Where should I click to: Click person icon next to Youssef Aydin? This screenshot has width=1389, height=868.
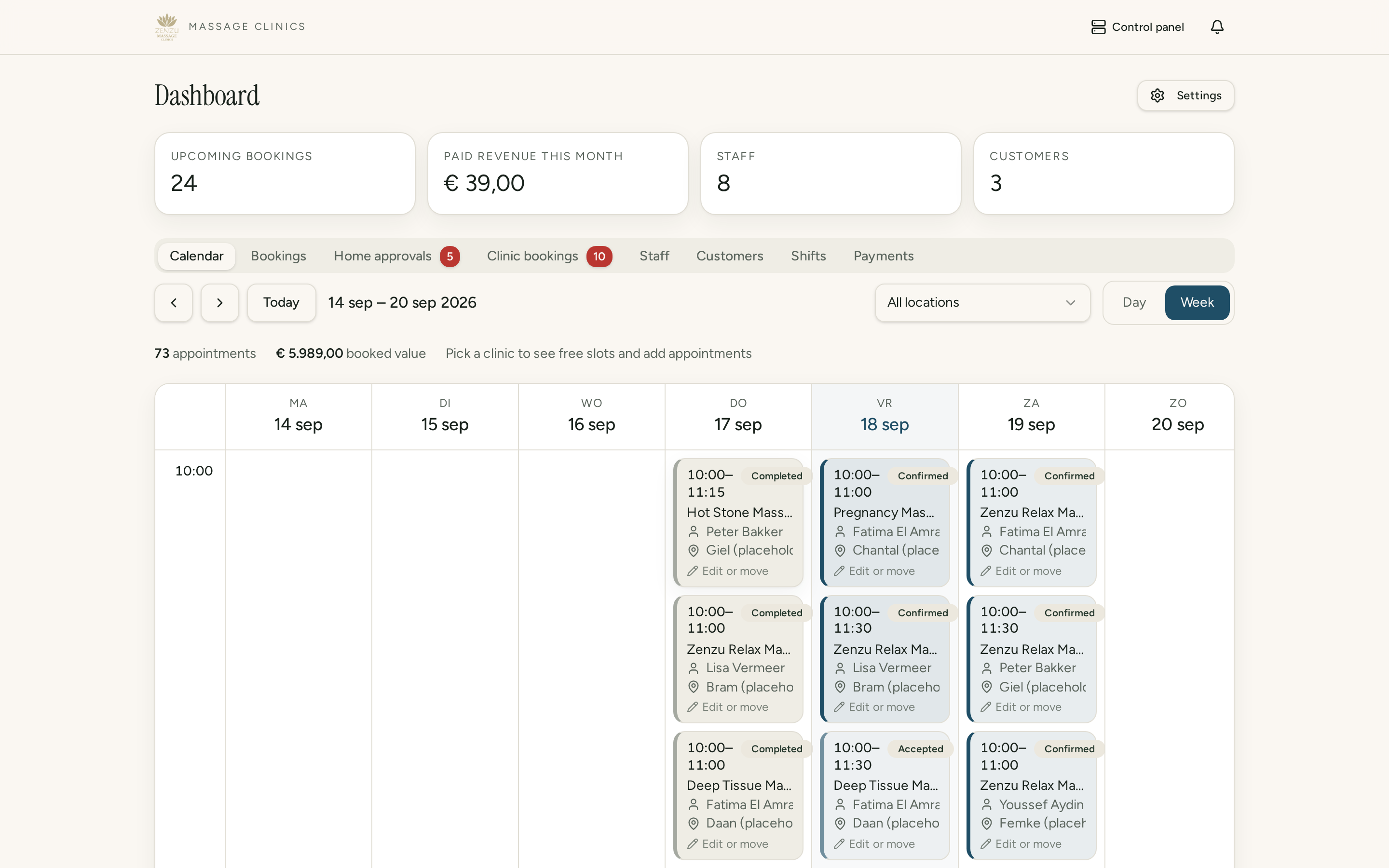(x=987, y=805)
